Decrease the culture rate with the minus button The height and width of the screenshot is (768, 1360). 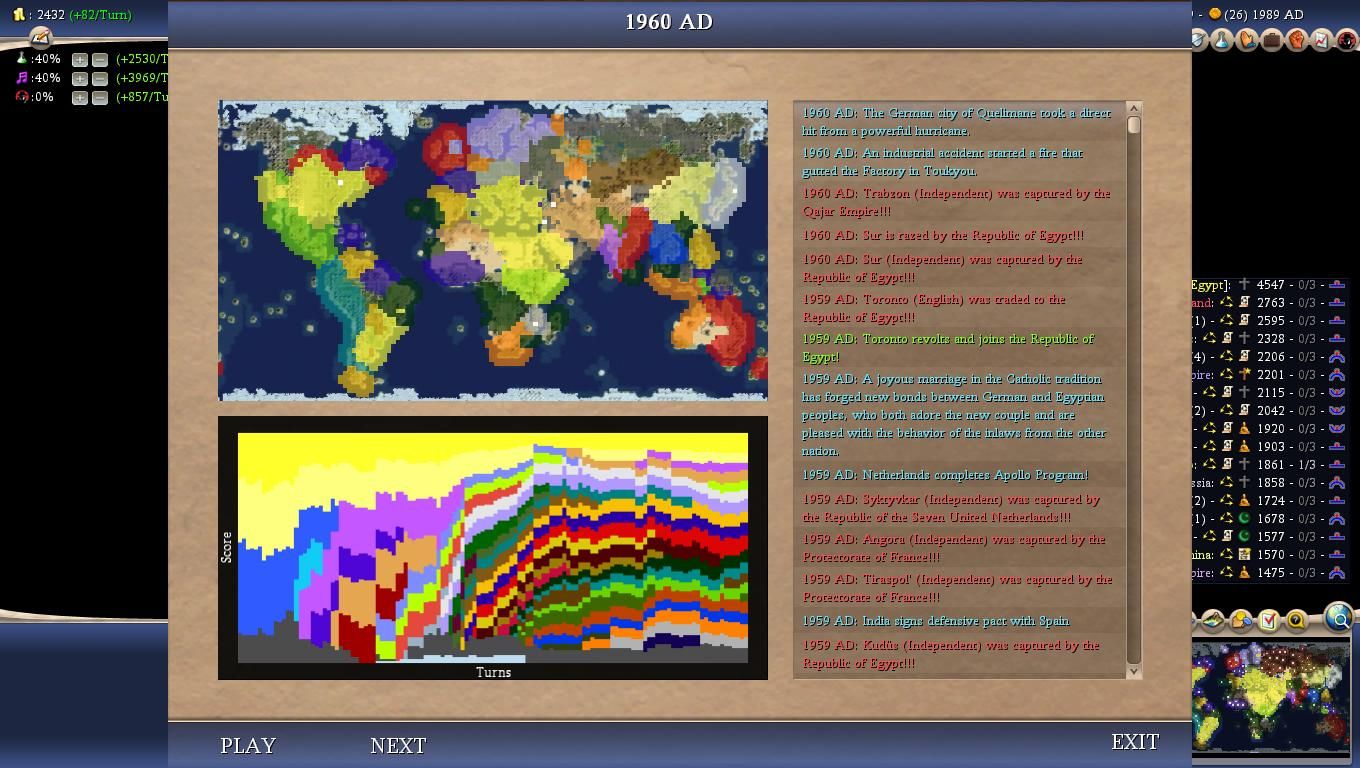point(100,79)
